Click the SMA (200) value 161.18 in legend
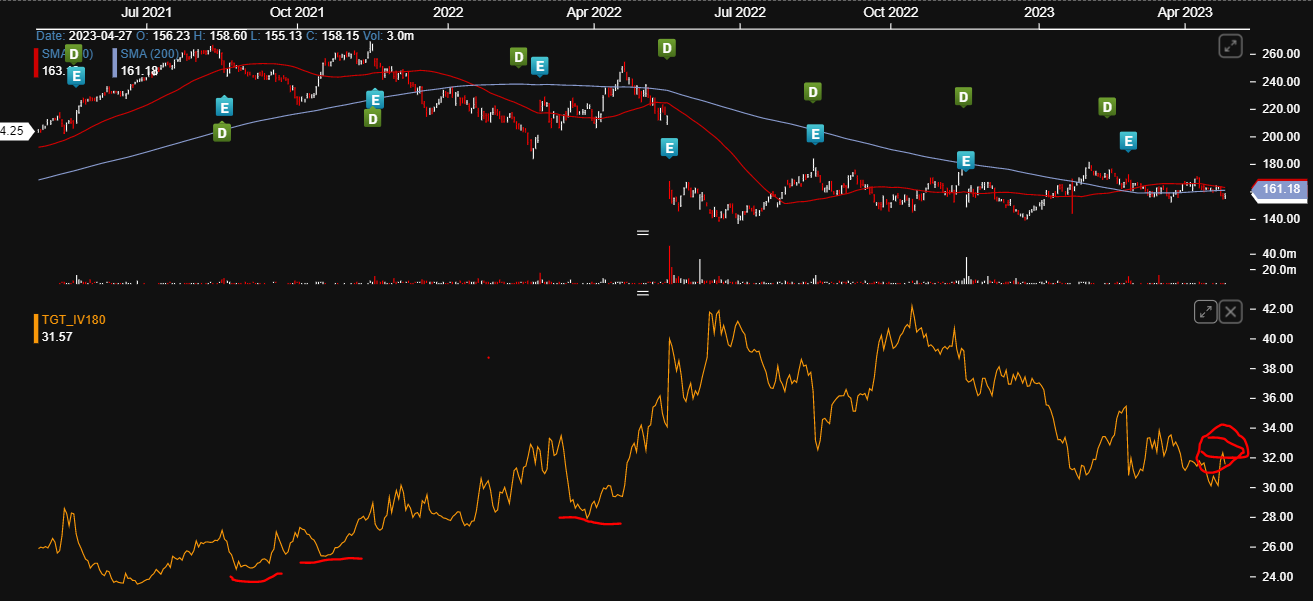Screen dimensions: 1313x601 coord(139,70)
